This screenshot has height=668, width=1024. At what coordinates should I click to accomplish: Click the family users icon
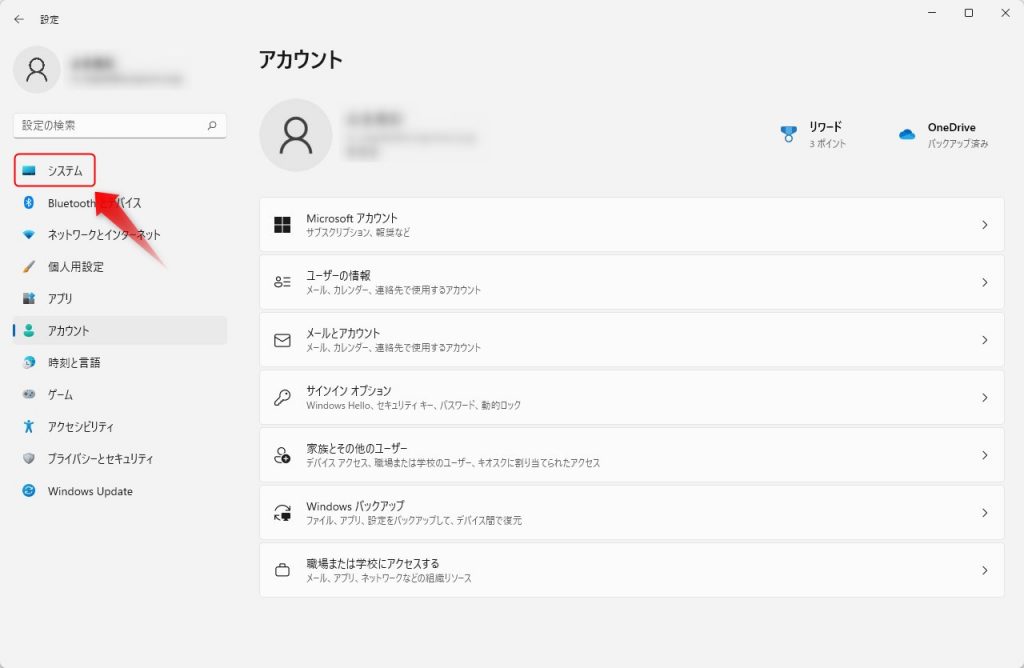282,455
